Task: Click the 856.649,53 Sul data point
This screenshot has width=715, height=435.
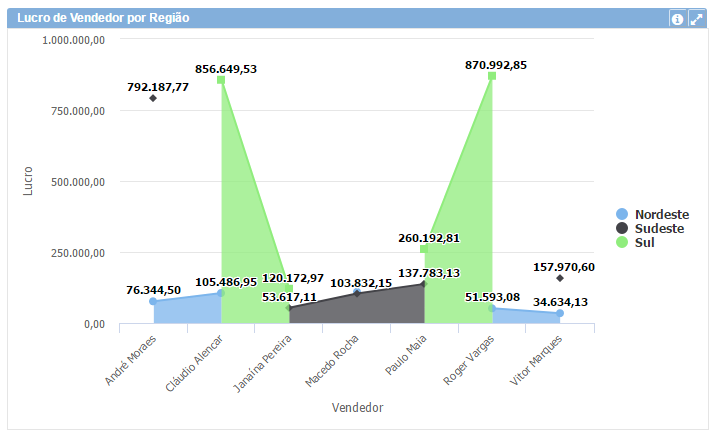Action: pos(221,80)
